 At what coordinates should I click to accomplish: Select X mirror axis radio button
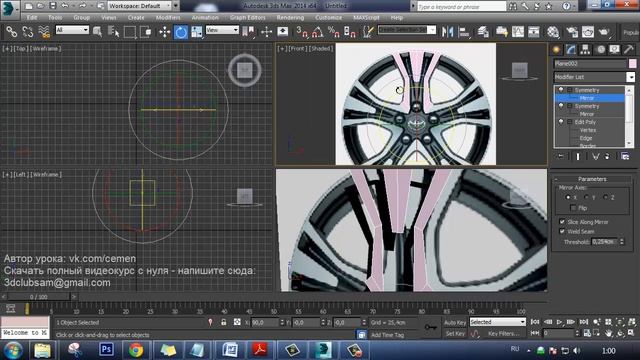(x=568, y=197)
